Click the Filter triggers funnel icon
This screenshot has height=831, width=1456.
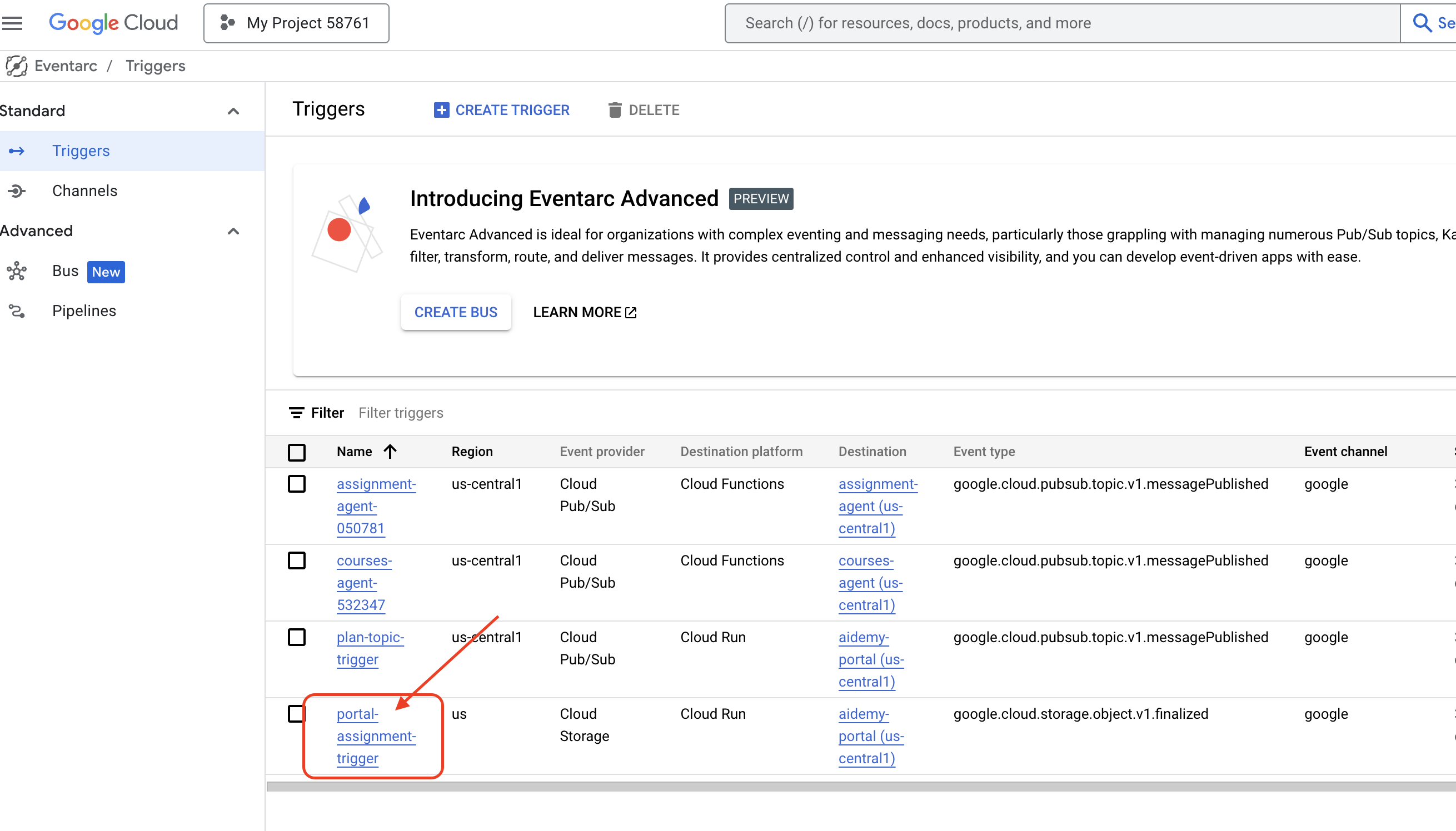[297, 412]
